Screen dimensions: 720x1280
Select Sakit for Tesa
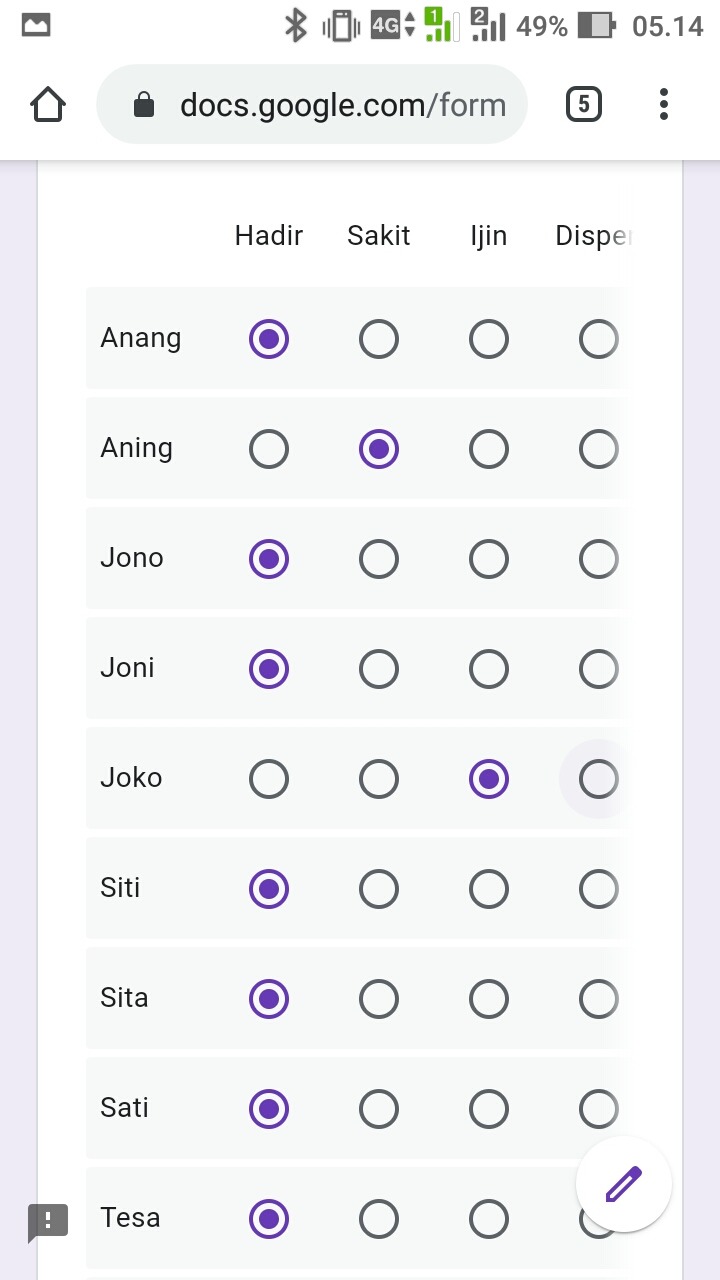pos(379,1219)
